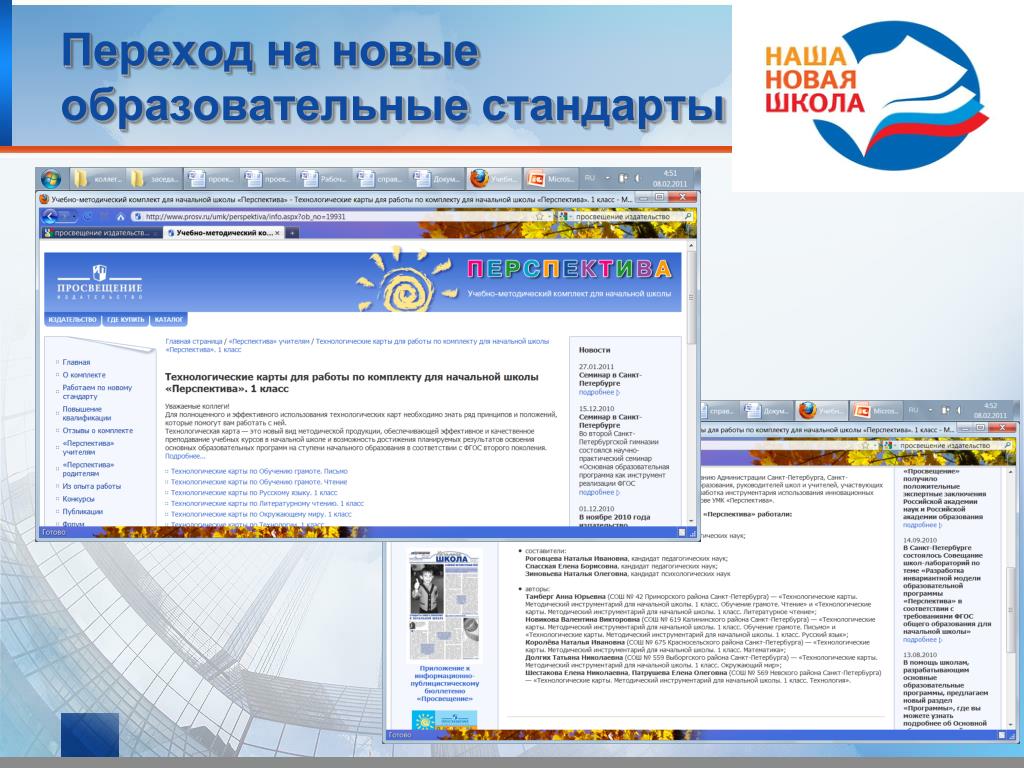Close the 'Учебно-методический ко...' tab
This screenshot has width=1024, height=768.
click(x=278, y=232)
